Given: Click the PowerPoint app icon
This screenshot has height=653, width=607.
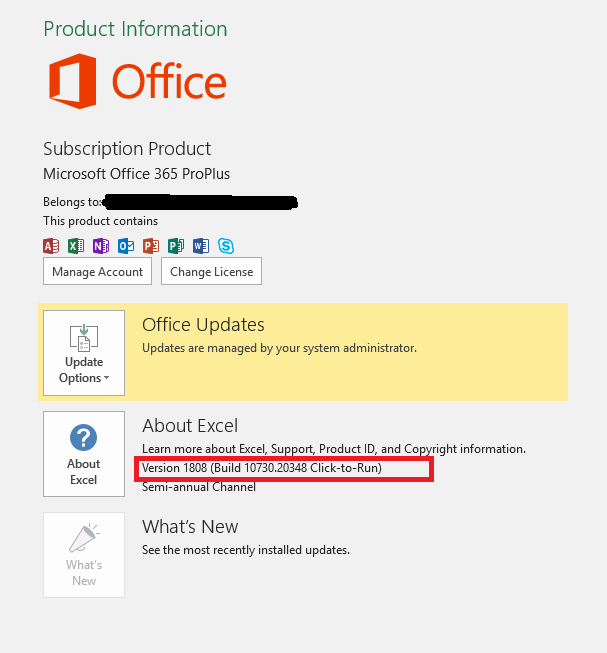Looking at the screenshot, I should coord(151,246).
